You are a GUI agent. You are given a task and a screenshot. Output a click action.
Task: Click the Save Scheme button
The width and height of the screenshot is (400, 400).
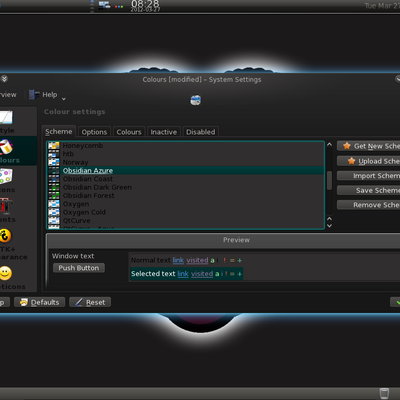369,190
